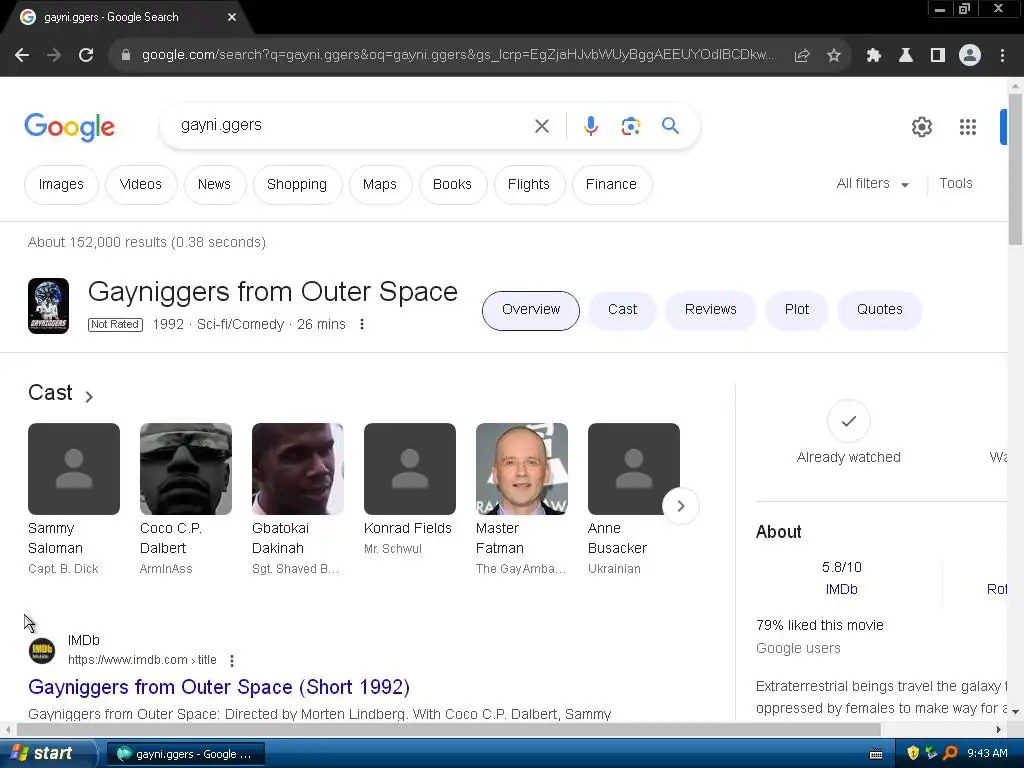This screenshot has width=1024, height=768.
Task: Open the IMDb rating link in About
Action: coord(841,590)
